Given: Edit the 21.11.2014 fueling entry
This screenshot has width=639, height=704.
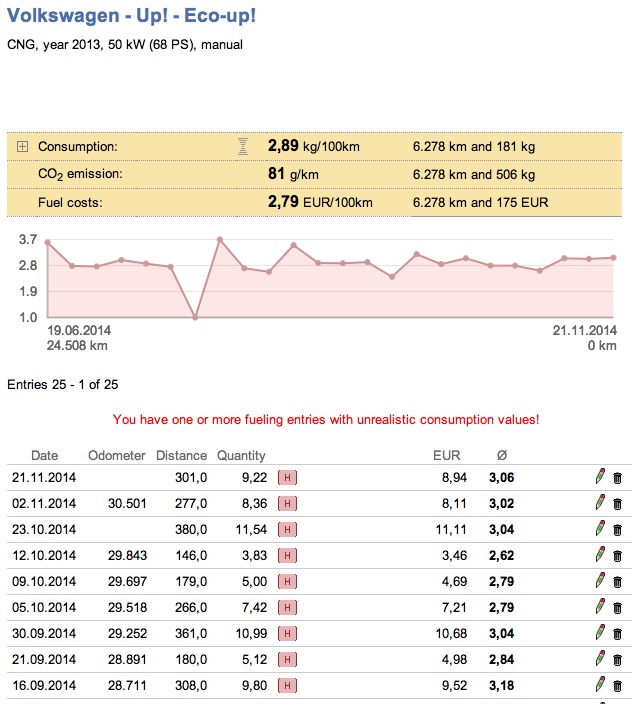Looking at the screenshot, I should [x=600, y=476].
